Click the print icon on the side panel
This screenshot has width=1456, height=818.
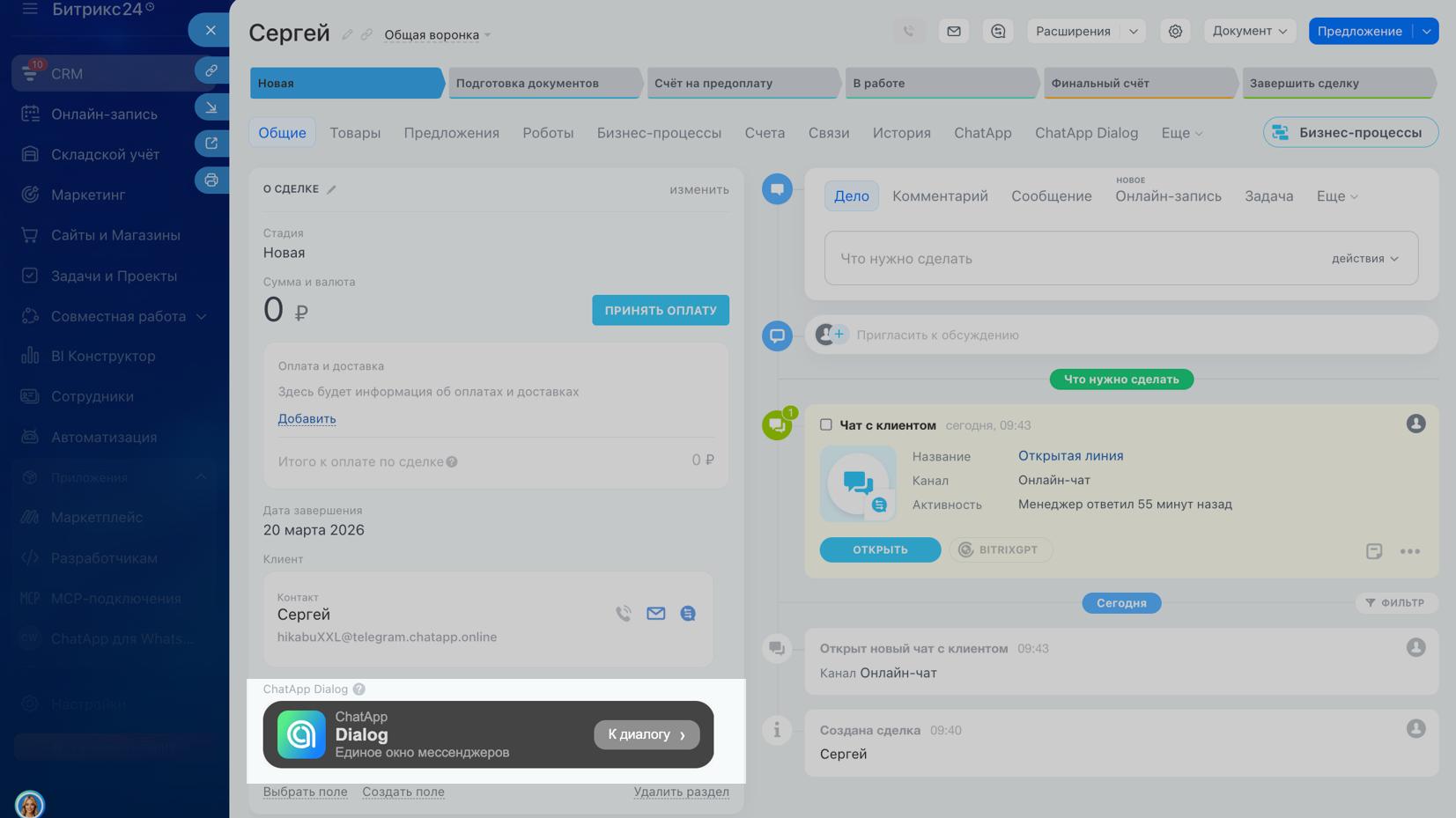coord(211,181)
